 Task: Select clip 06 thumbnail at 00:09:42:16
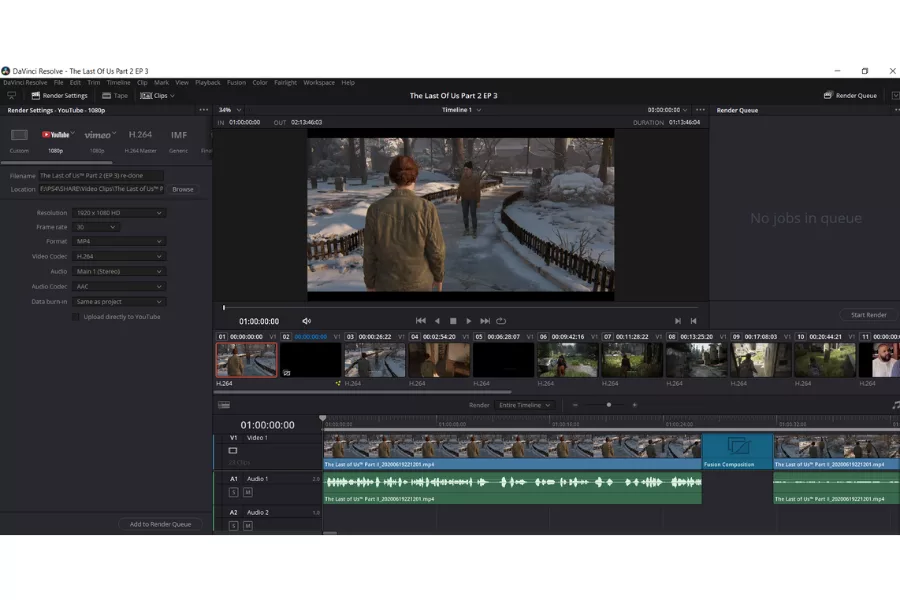[568, 360]
